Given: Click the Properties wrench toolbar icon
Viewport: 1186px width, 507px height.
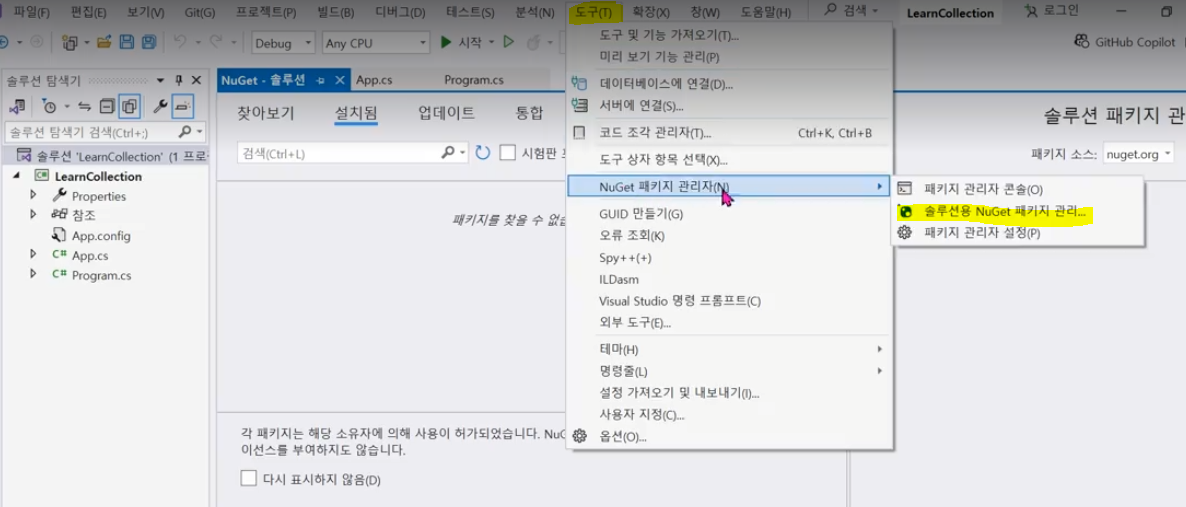Looking at the screenshot, I should [x=160, y=106].
